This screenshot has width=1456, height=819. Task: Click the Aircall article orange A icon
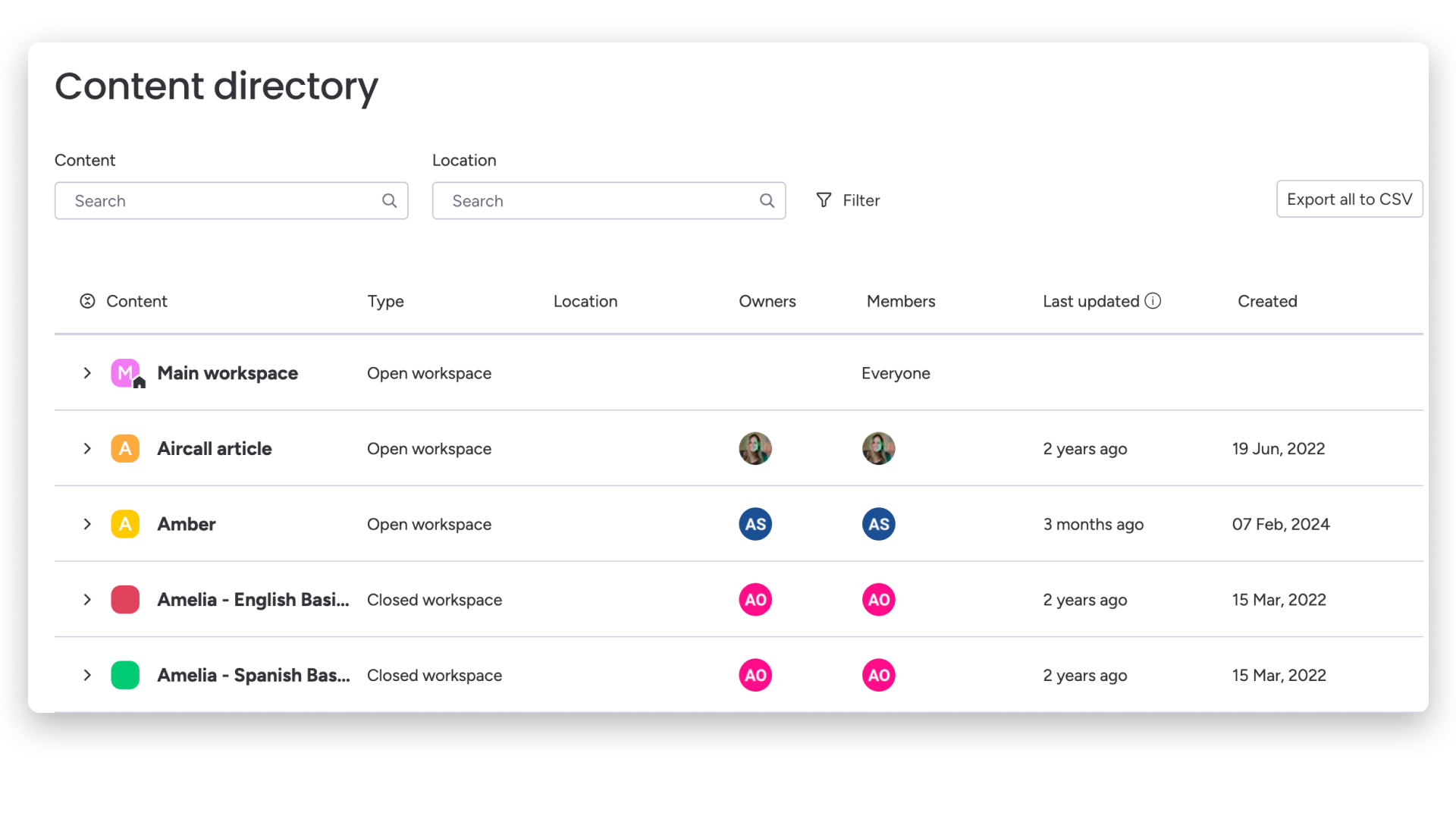tap(125, 449)
